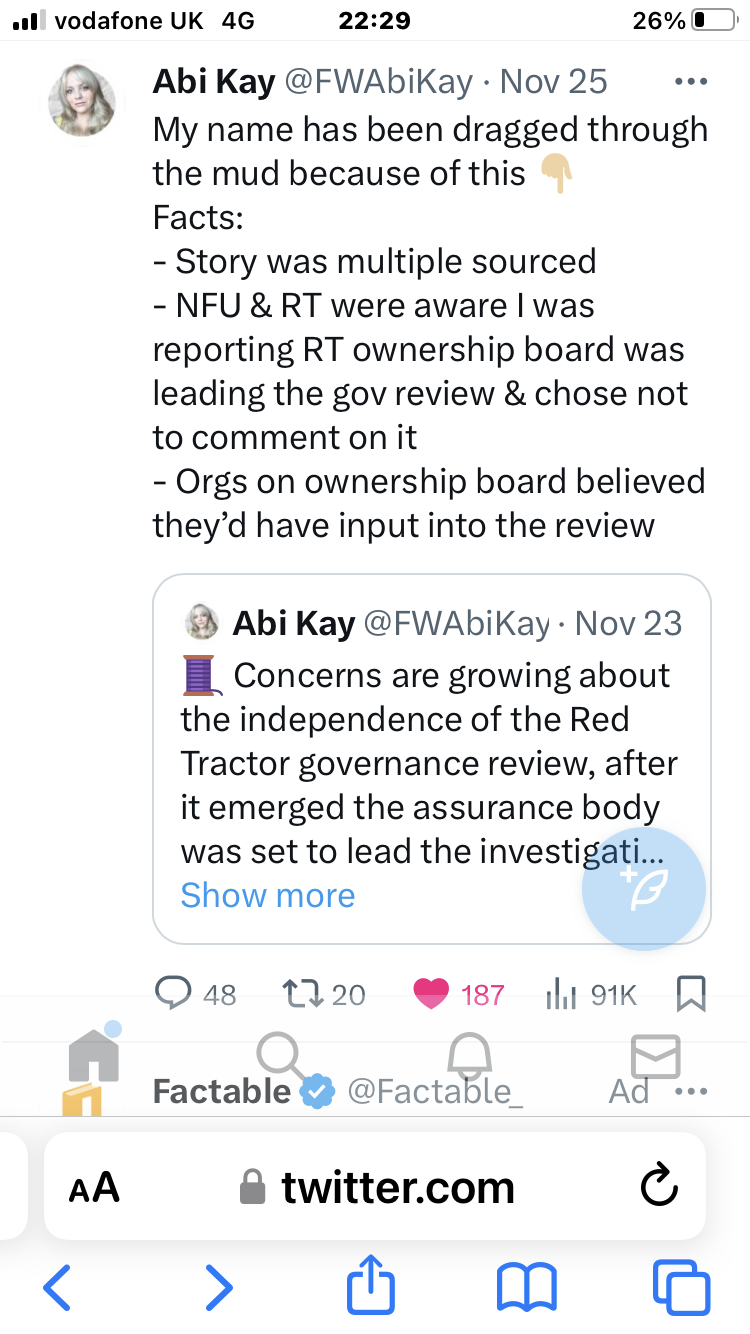750x1334 pixels.
Task: View post analytics with the views icon
Action: click(x=562, y=994)
